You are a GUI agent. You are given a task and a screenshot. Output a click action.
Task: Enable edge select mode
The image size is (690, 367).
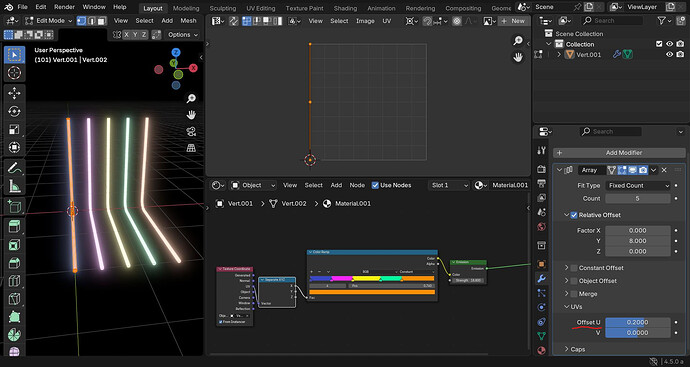pos(92,21)
